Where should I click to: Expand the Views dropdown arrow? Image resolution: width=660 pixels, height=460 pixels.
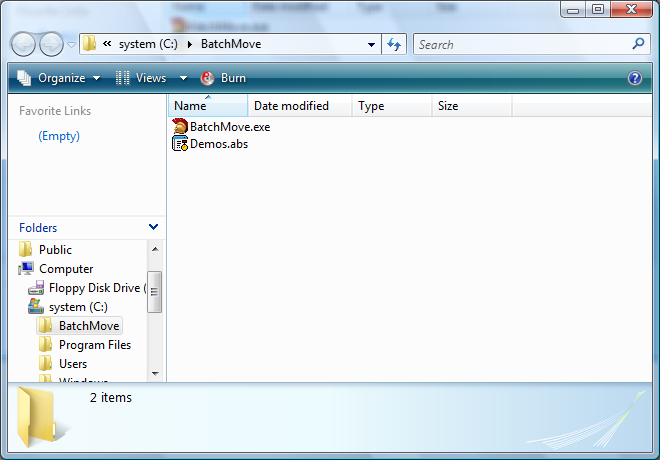183,78
